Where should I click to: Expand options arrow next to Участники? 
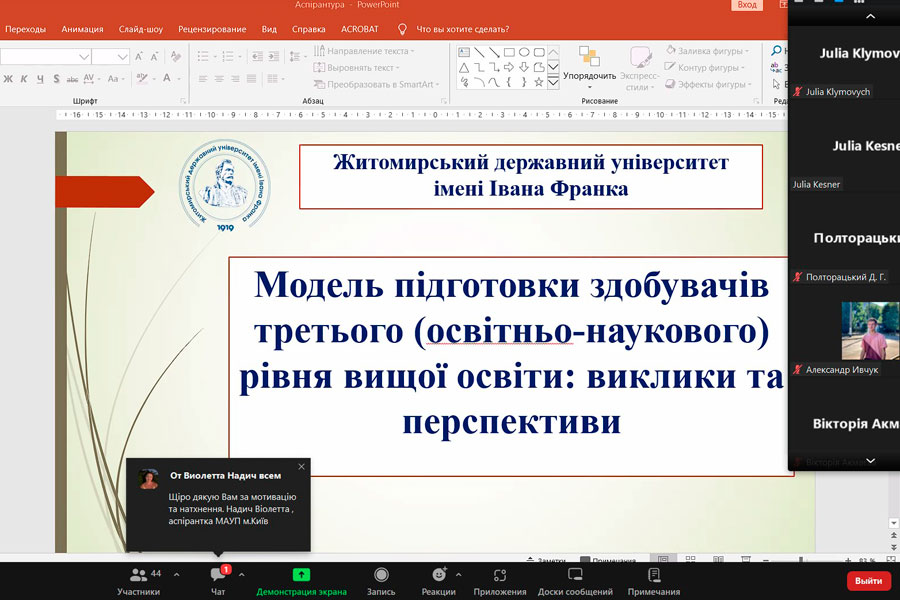pyautogui.click(x=177, y=575)
